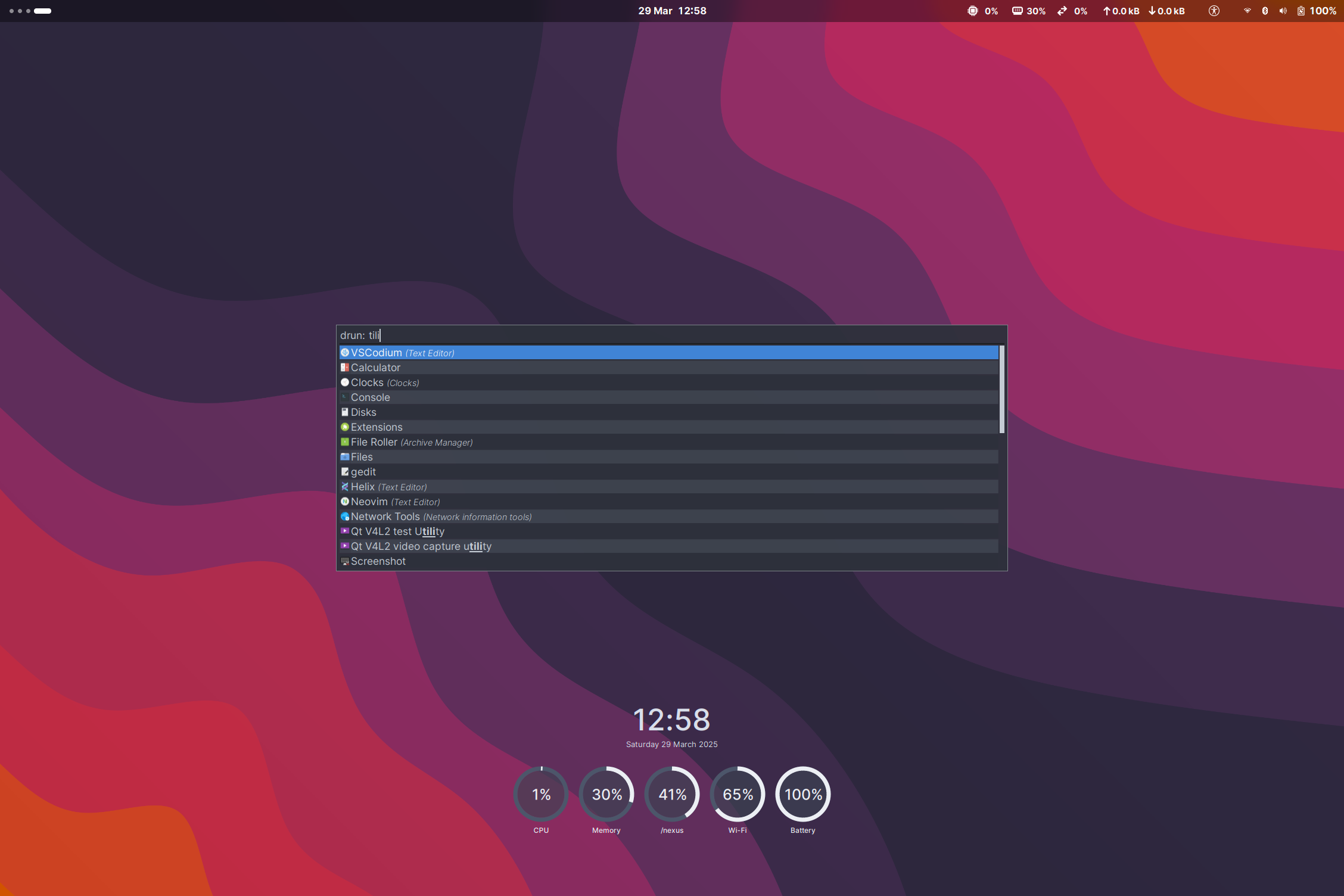Click the top bar volume icon

click(x=1283, y=11)
